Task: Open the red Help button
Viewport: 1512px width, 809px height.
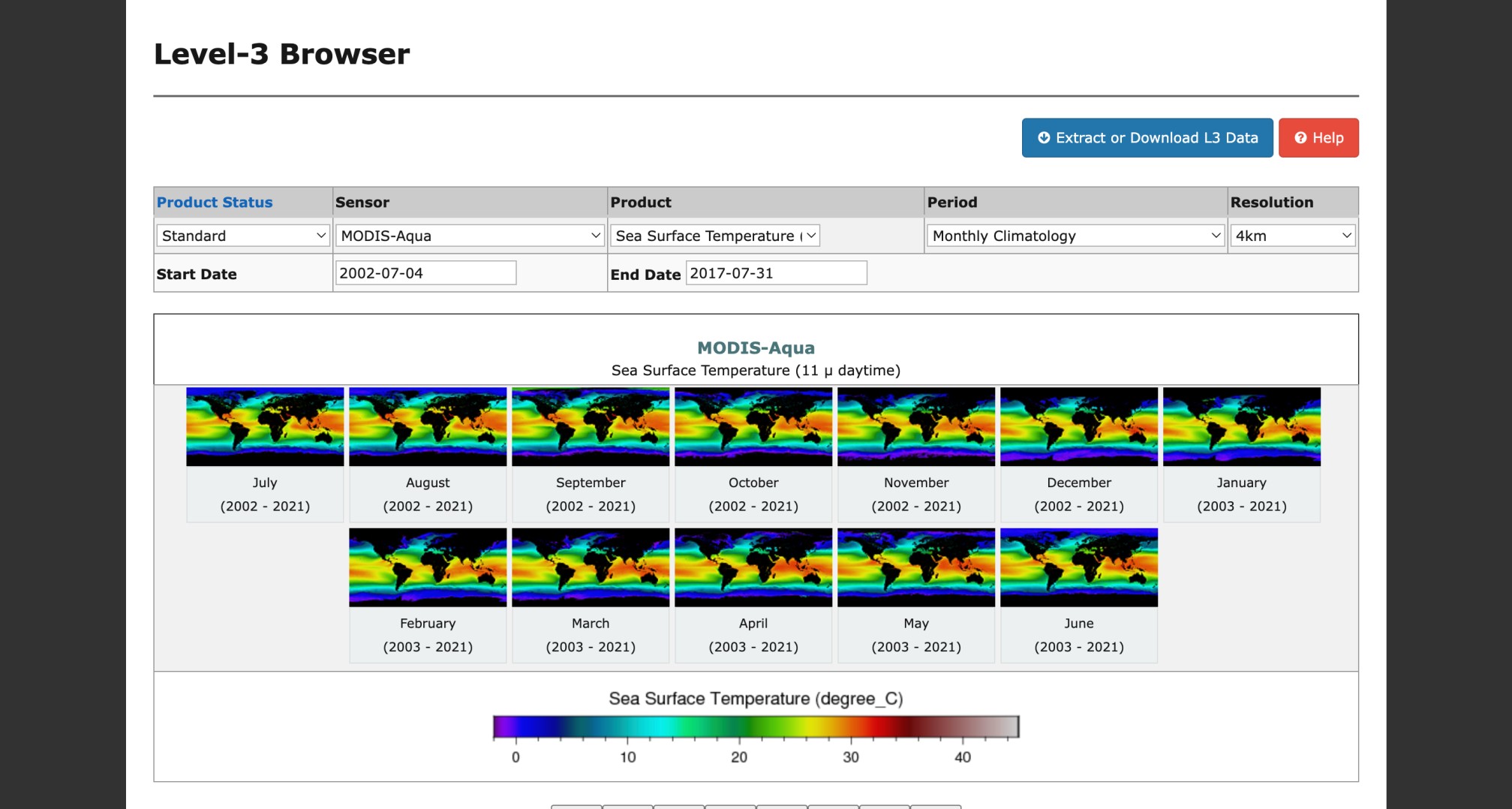Action: pos(1318,138)
